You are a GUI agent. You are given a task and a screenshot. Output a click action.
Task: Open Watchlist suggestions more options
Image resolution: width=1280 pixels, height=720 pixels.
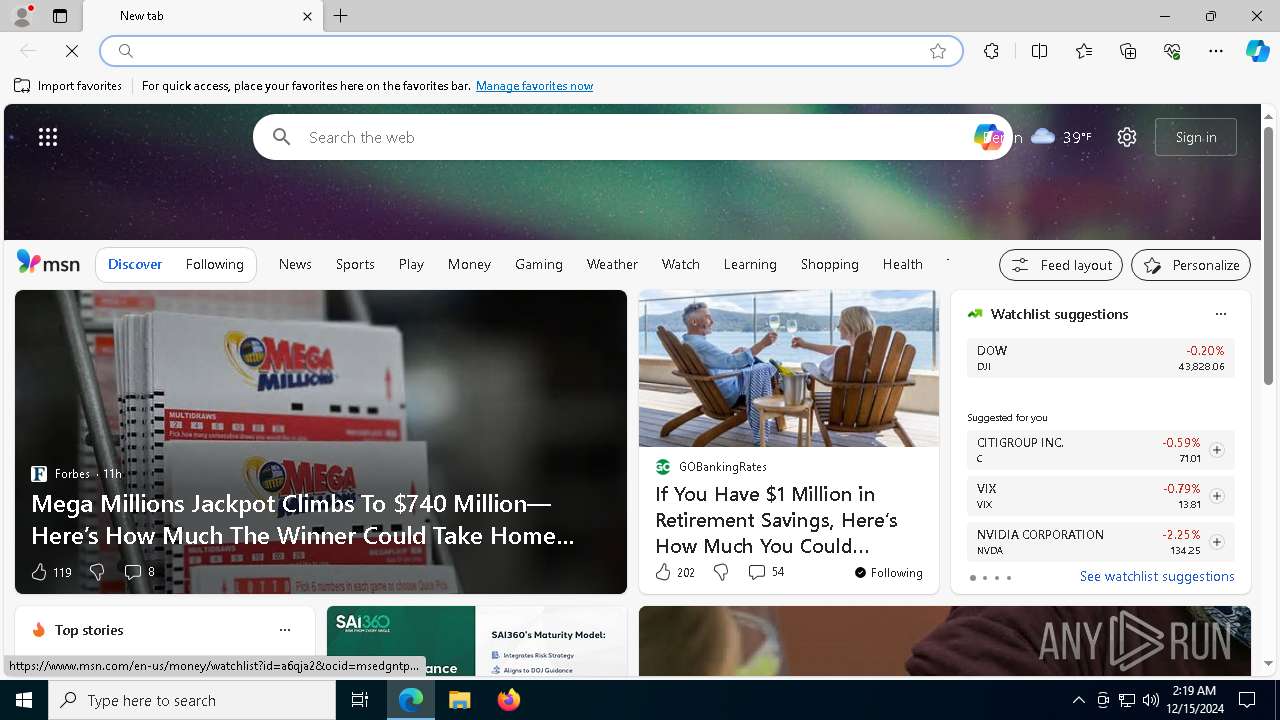tap(1220, 314)
